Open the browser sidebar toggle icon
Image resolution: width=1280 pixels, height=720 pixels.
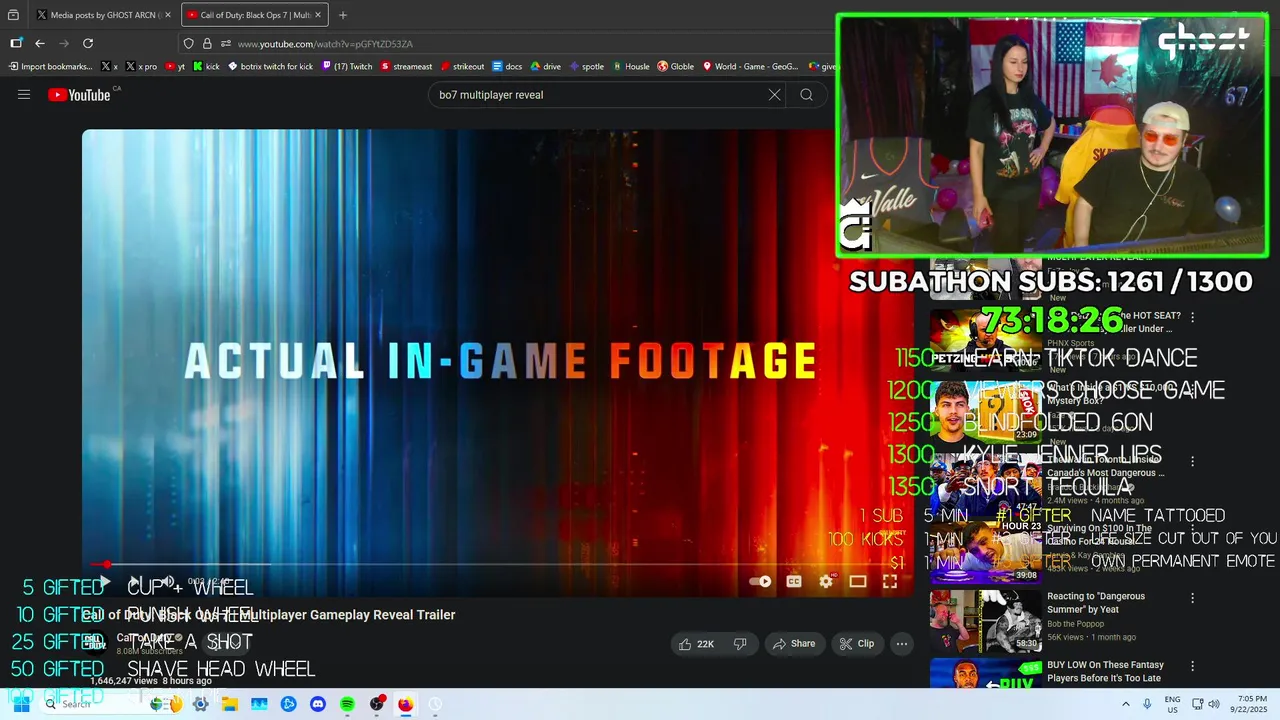(x=16, y=43)
